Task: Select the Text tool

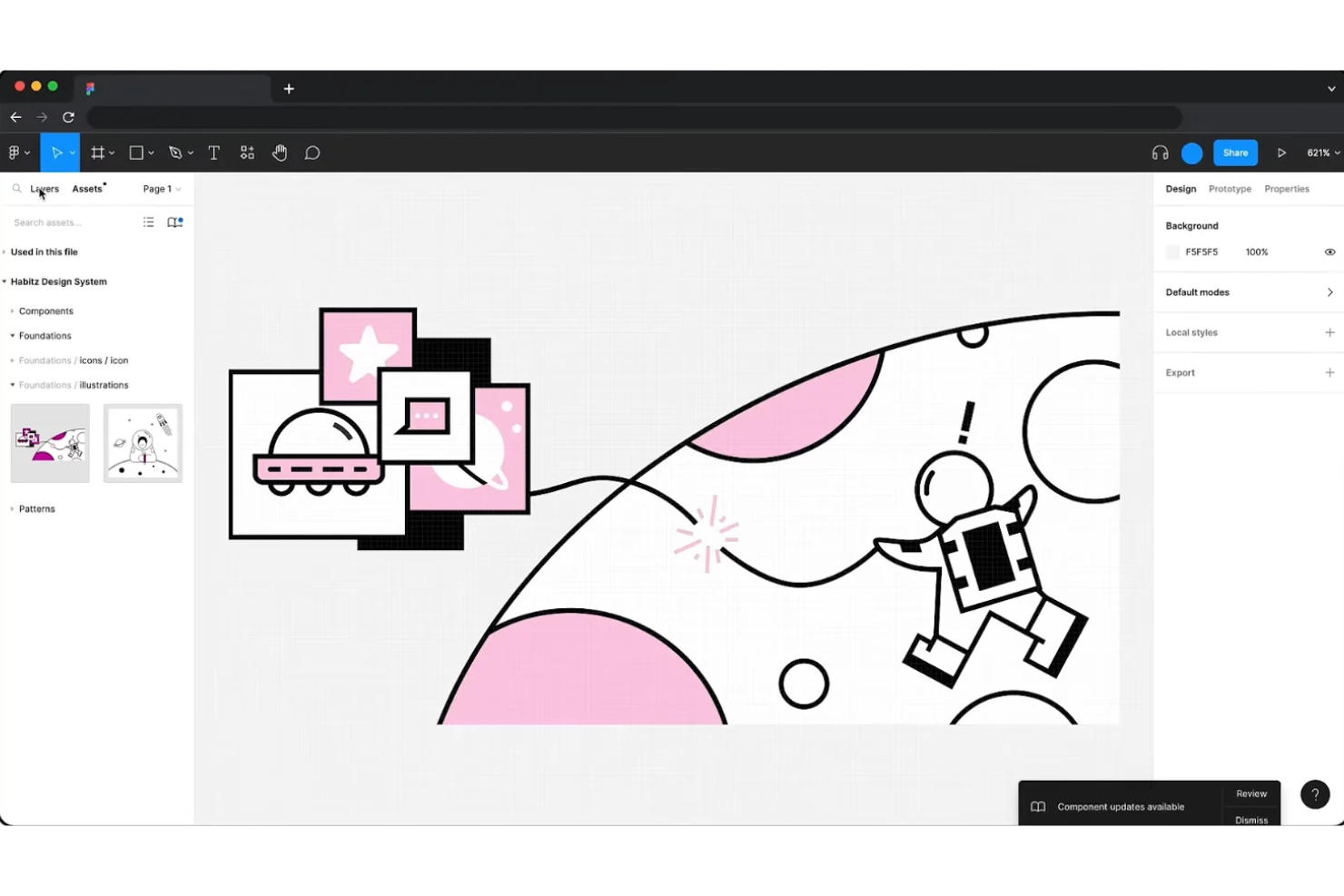Action: (x=214, y=153)
